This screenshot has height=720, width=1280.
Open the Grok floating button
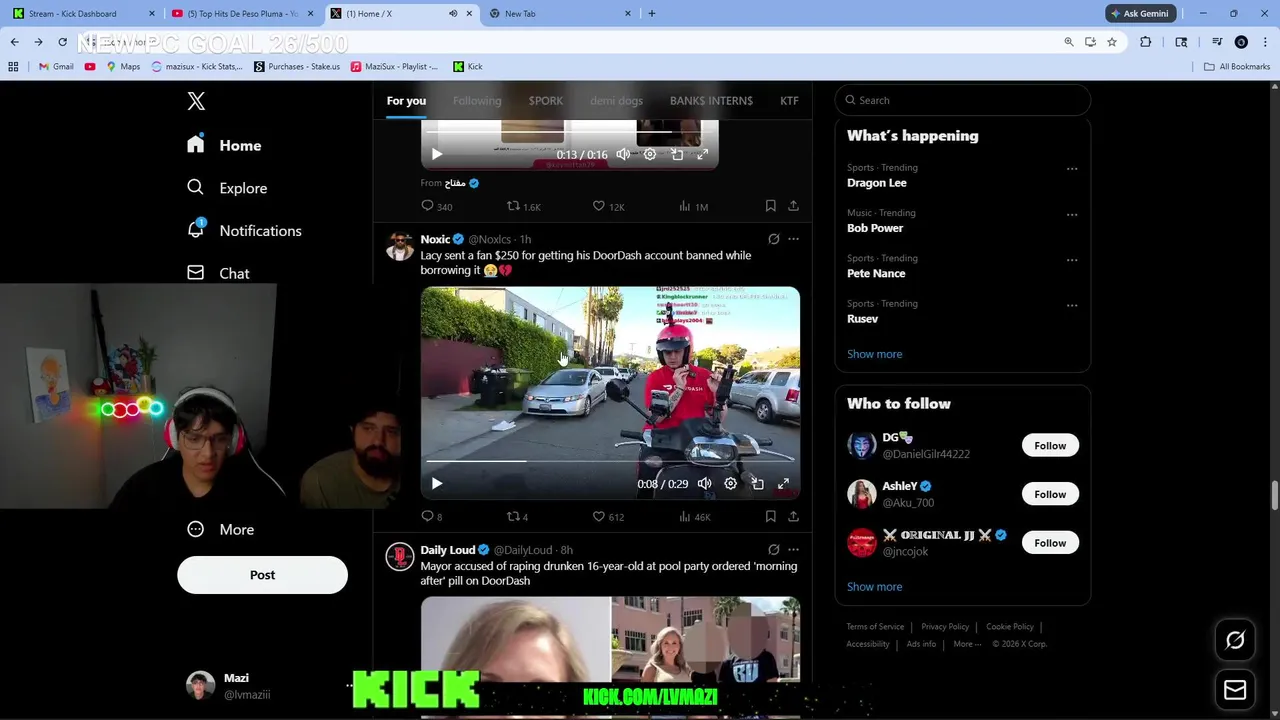(1235, 640)
